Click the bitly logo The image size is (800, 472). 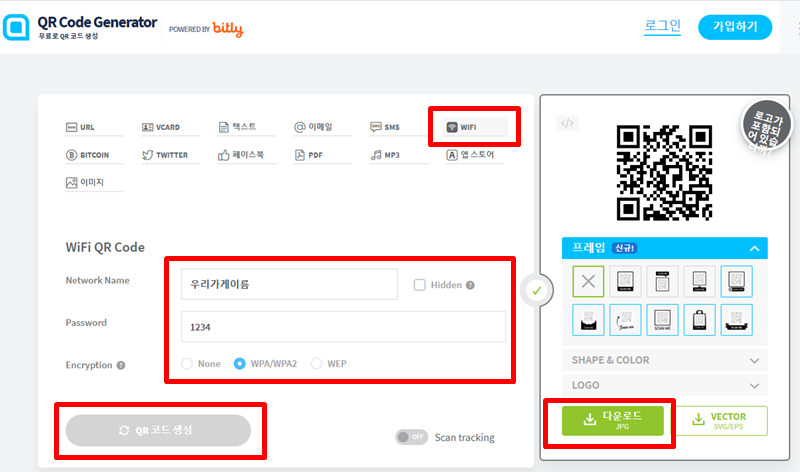(228, 29)
